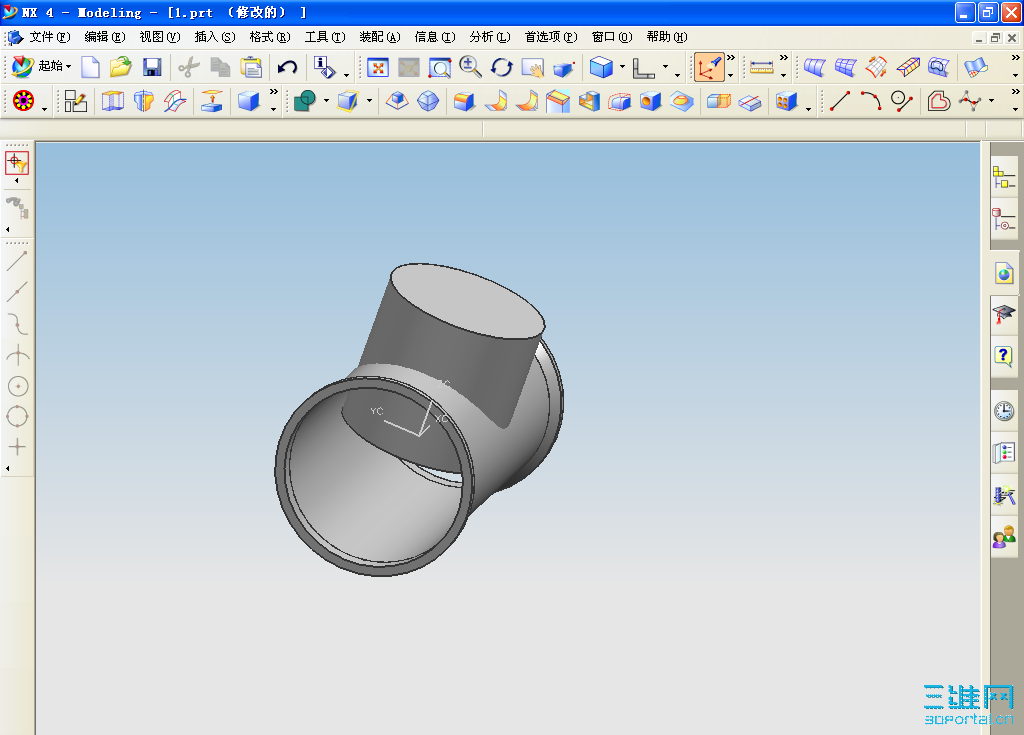Screen dimensions: 1024x735
Task: Open the Help question-mark side tab
Action: pyautogui.click(x=1004, y=357)
